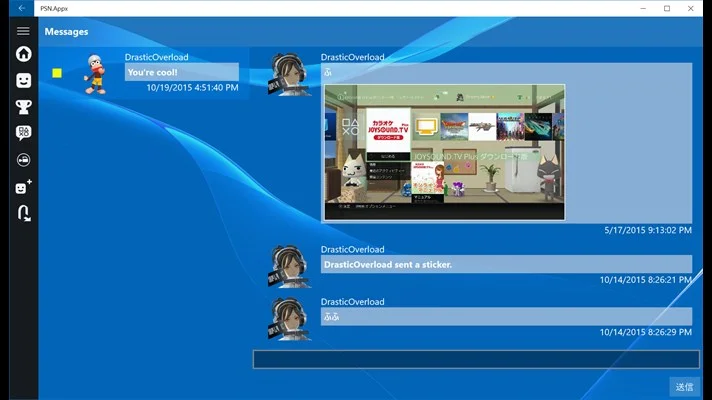
Task: Click the round face icon below messages
Action: (x=24, y=160)
